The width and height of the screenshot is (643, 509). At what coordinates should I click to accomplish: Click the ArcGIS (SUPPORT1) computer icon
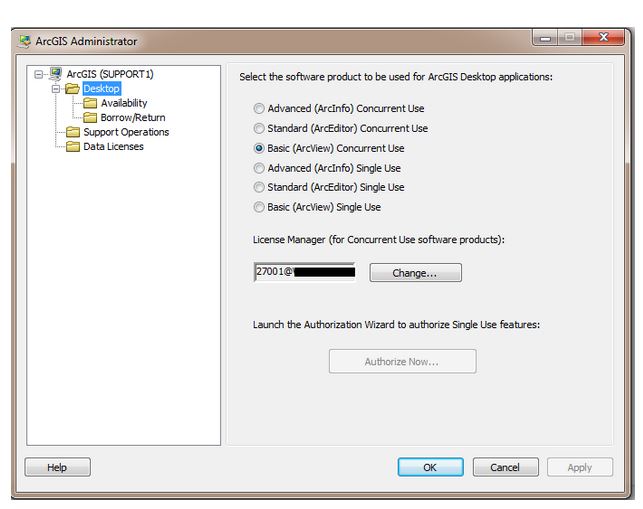pos(55,74)
